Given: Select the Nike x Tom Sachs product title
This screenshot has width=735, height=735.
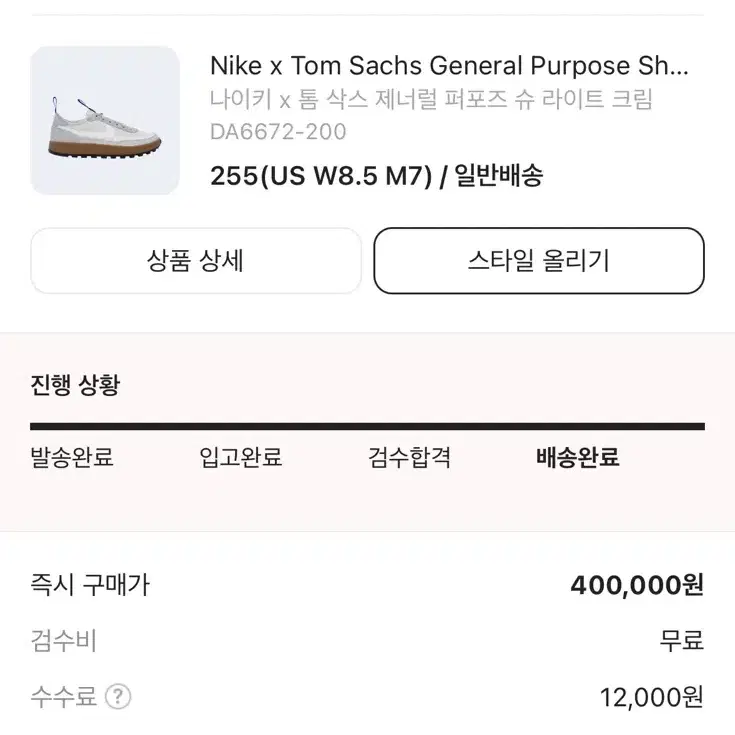Looking at the screenshot, I should tap(449, 65).
